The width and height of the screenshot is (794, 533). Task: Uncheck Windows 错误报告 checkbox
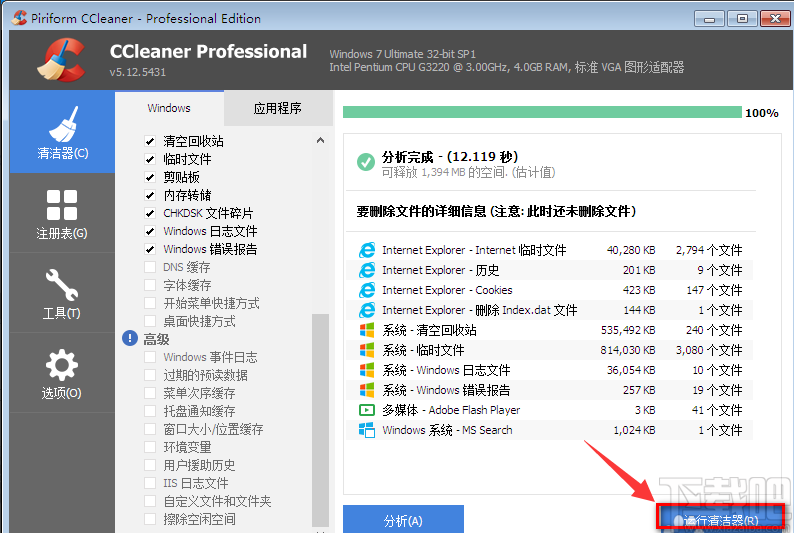(150, 249)
